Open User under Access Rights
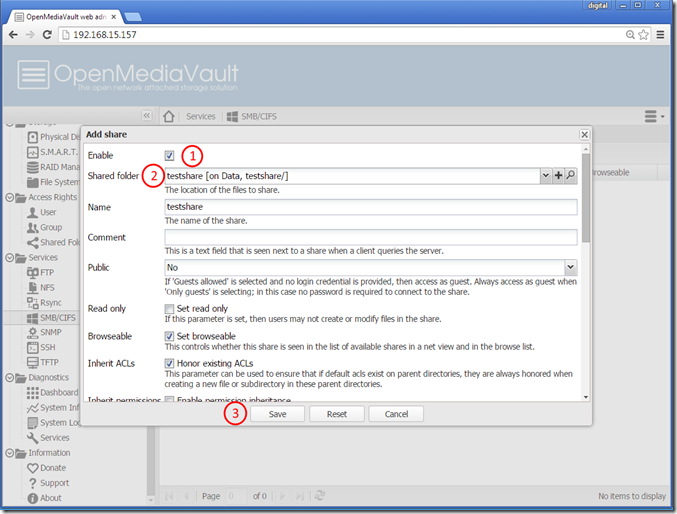 42,212
